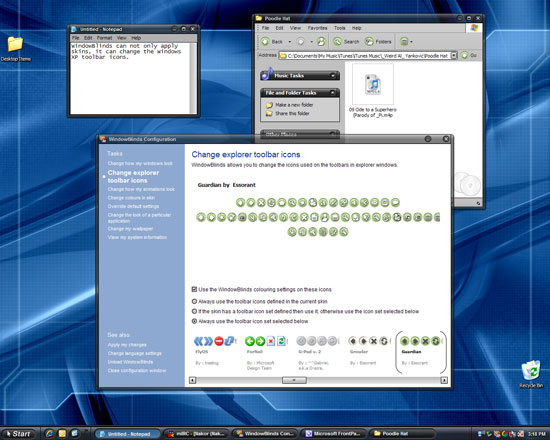The height and width of the screenshot is (440, 550).
Task: Click the left arrow of the icon set scrollbar
Action: tap(193, 380)
